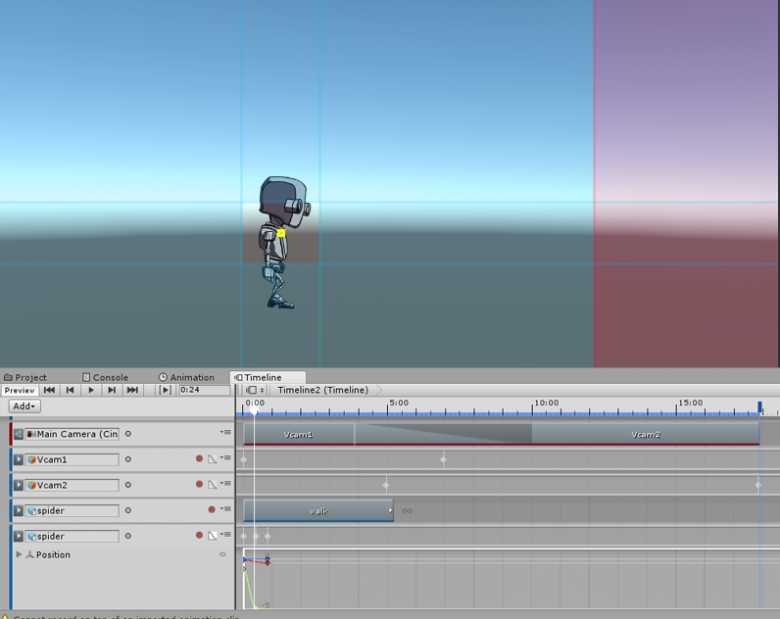Open the Main Camera track options menu
780x619 pixels.
[225, 433]
